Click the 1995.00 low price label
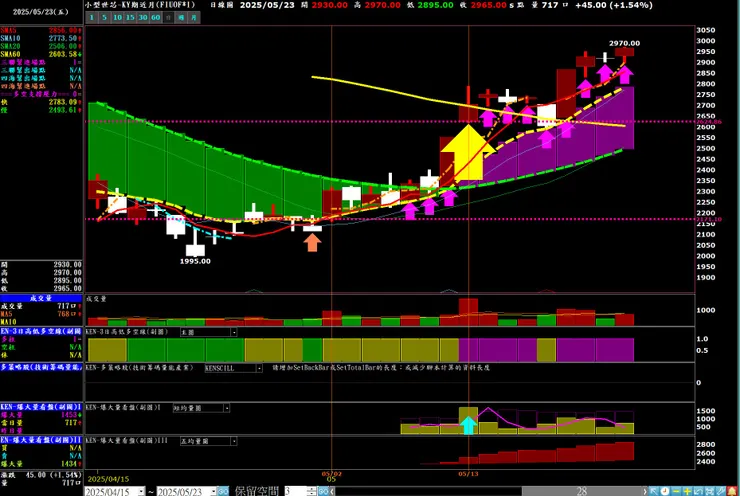740x496 pixels. tap(195, 261)
